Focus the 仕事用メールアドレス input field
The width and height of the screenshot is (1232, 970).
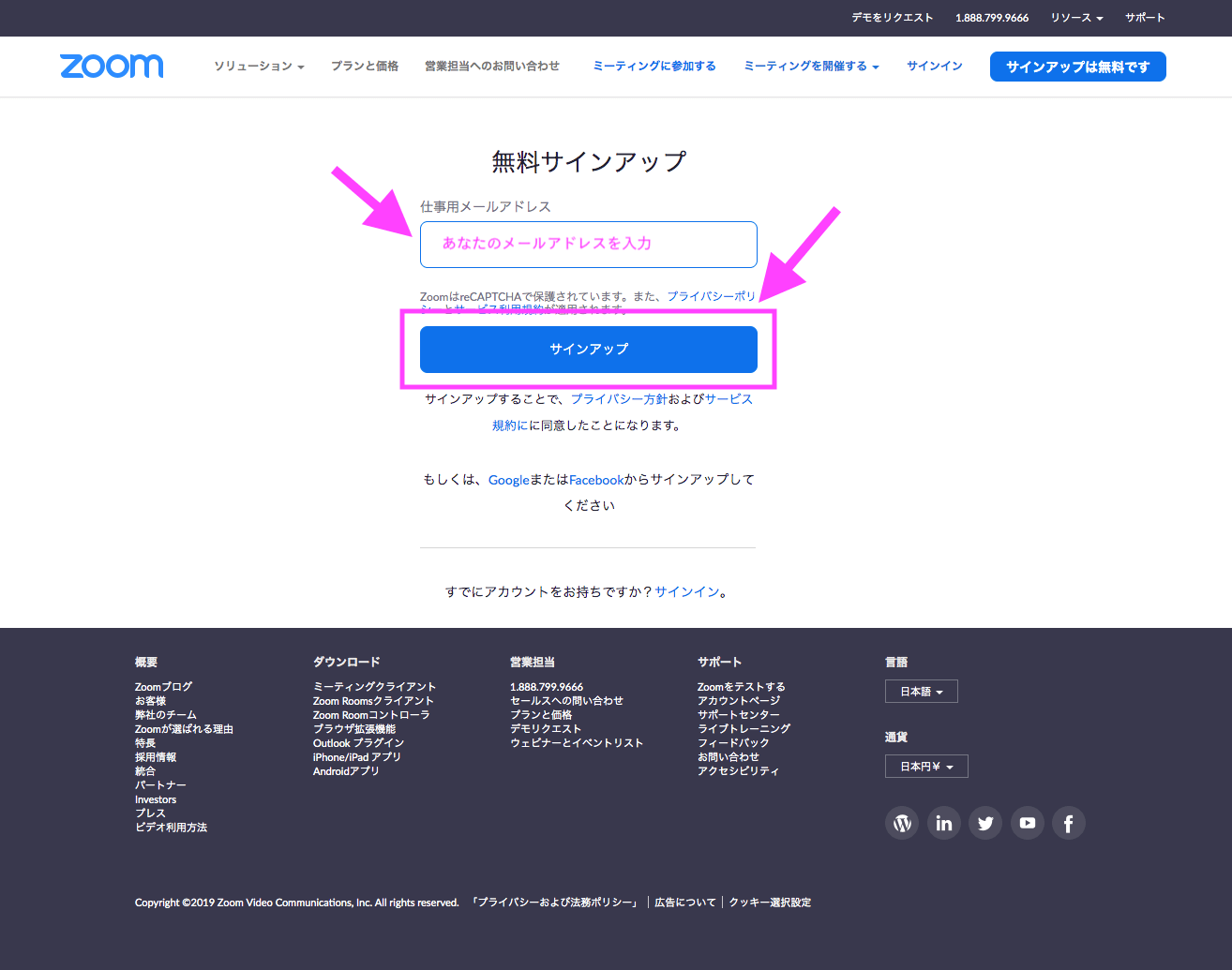[589, 245]
